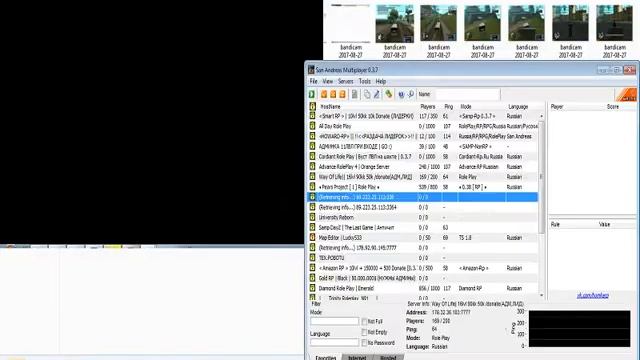Screen dimensions: 640x360
Task: Click the server list scroll down arrow
Action: coord(542,295)
